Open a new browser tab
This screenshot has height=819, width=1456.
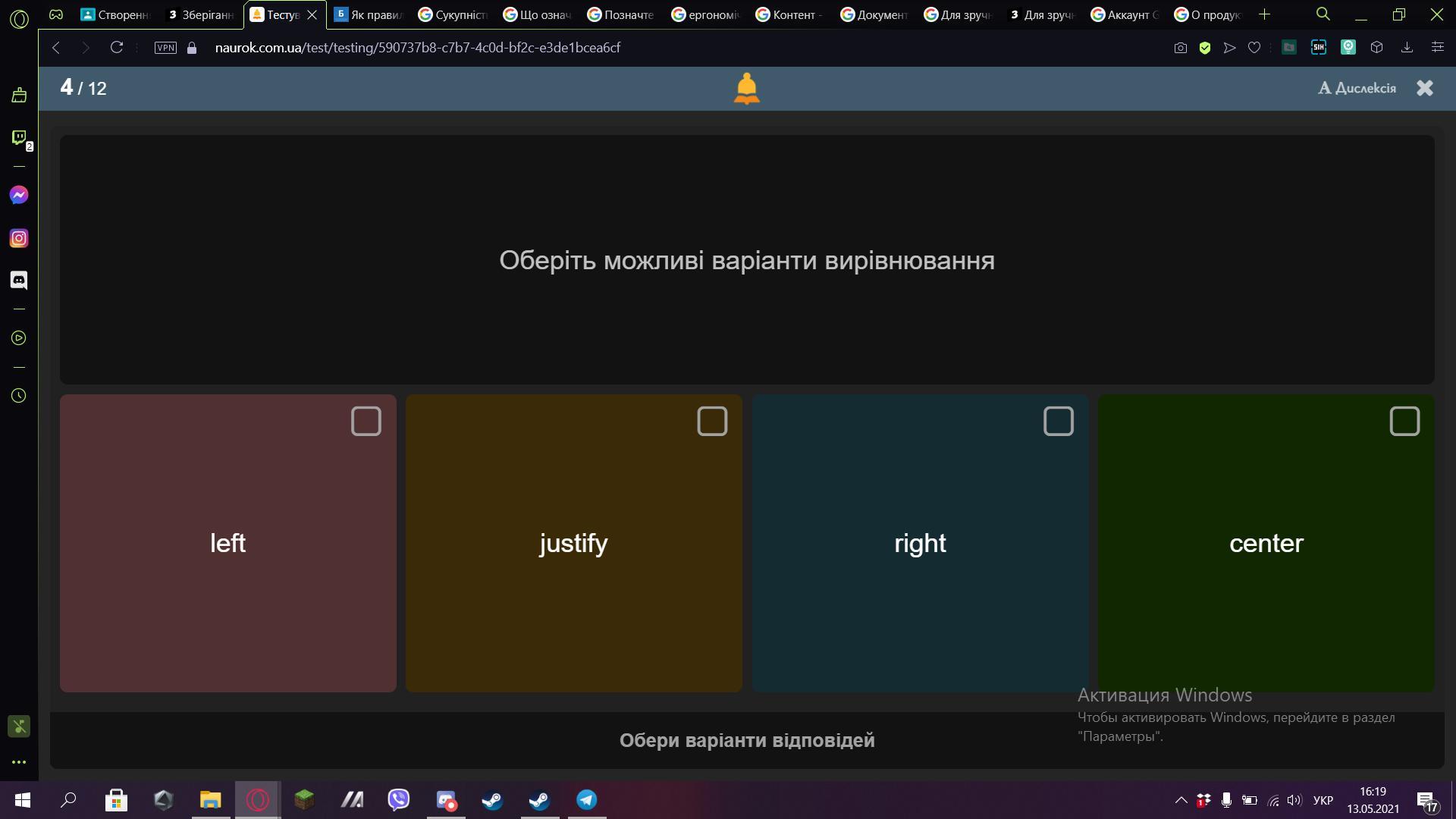coord(1264,14)
